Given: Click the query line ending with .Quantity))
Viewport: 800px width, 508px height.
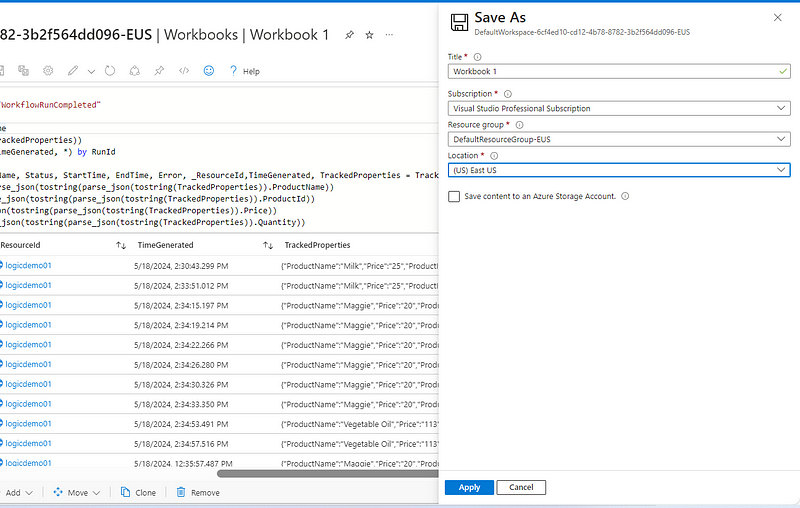Looking at the screenshot, I should click(153, 222).
